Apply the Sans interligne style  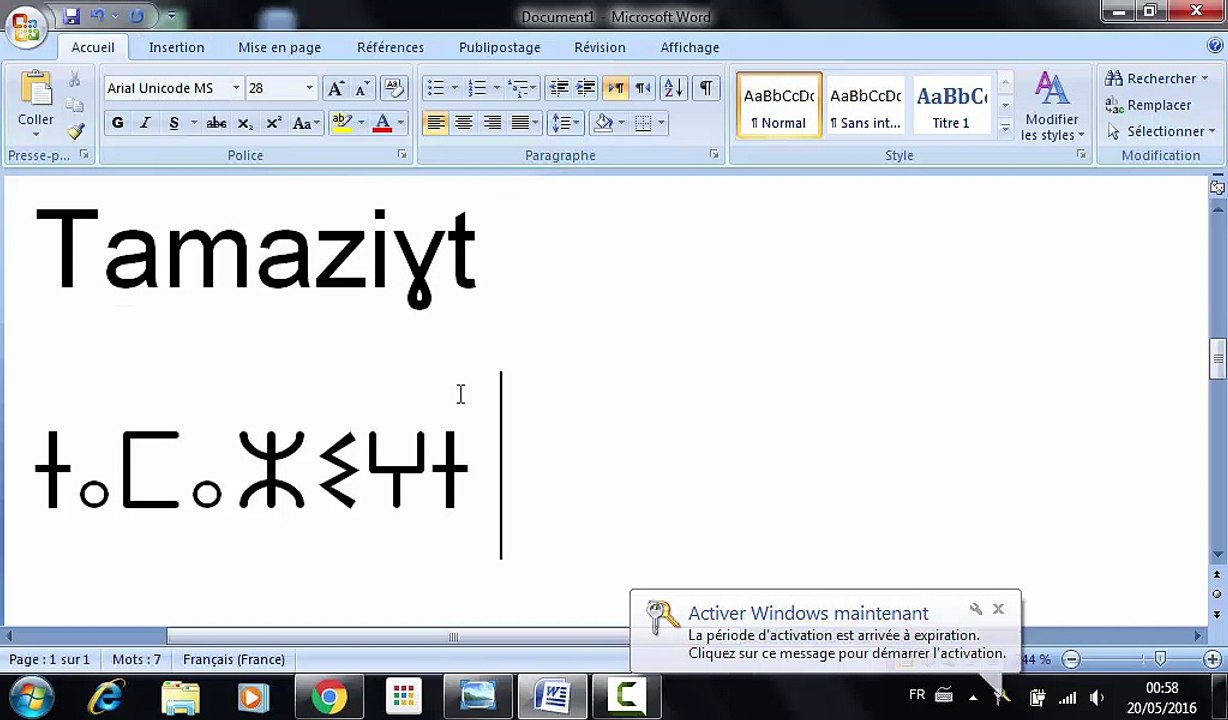865,105
